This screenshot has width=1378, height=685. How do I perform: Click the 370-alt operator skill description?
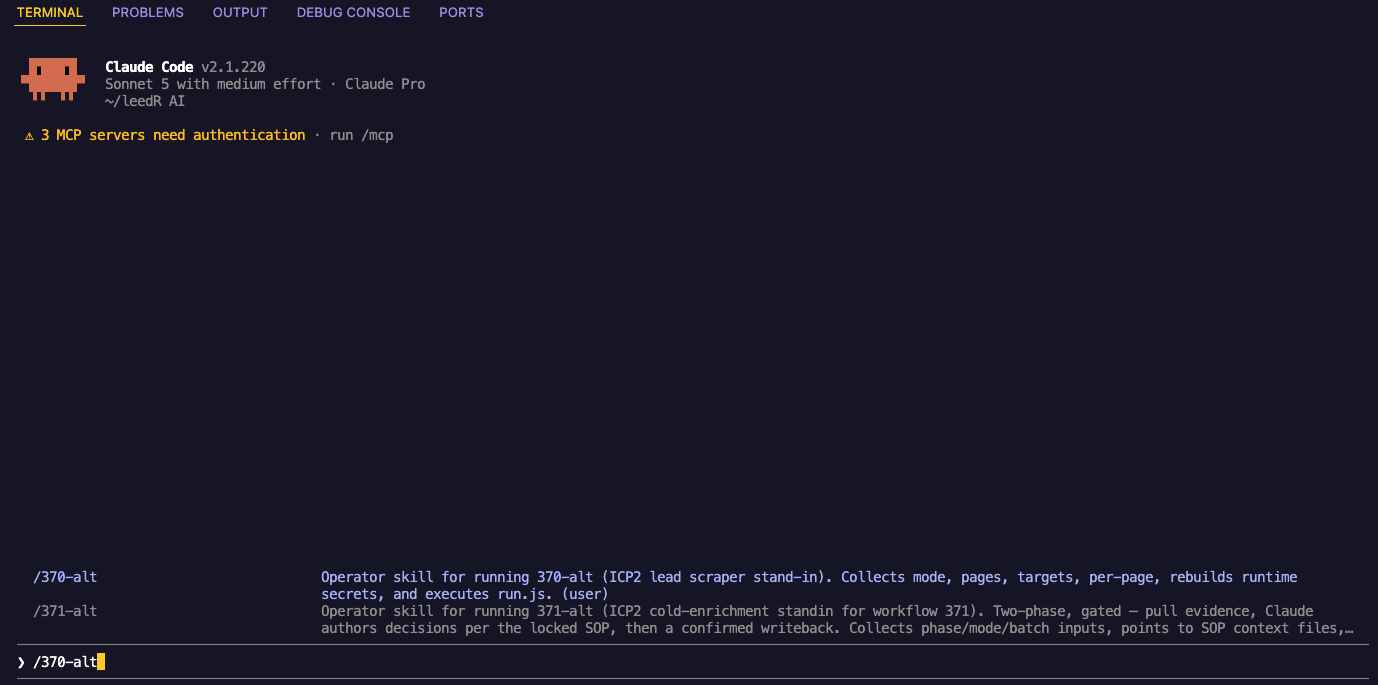pyautogui.click(x=809, y=585)
